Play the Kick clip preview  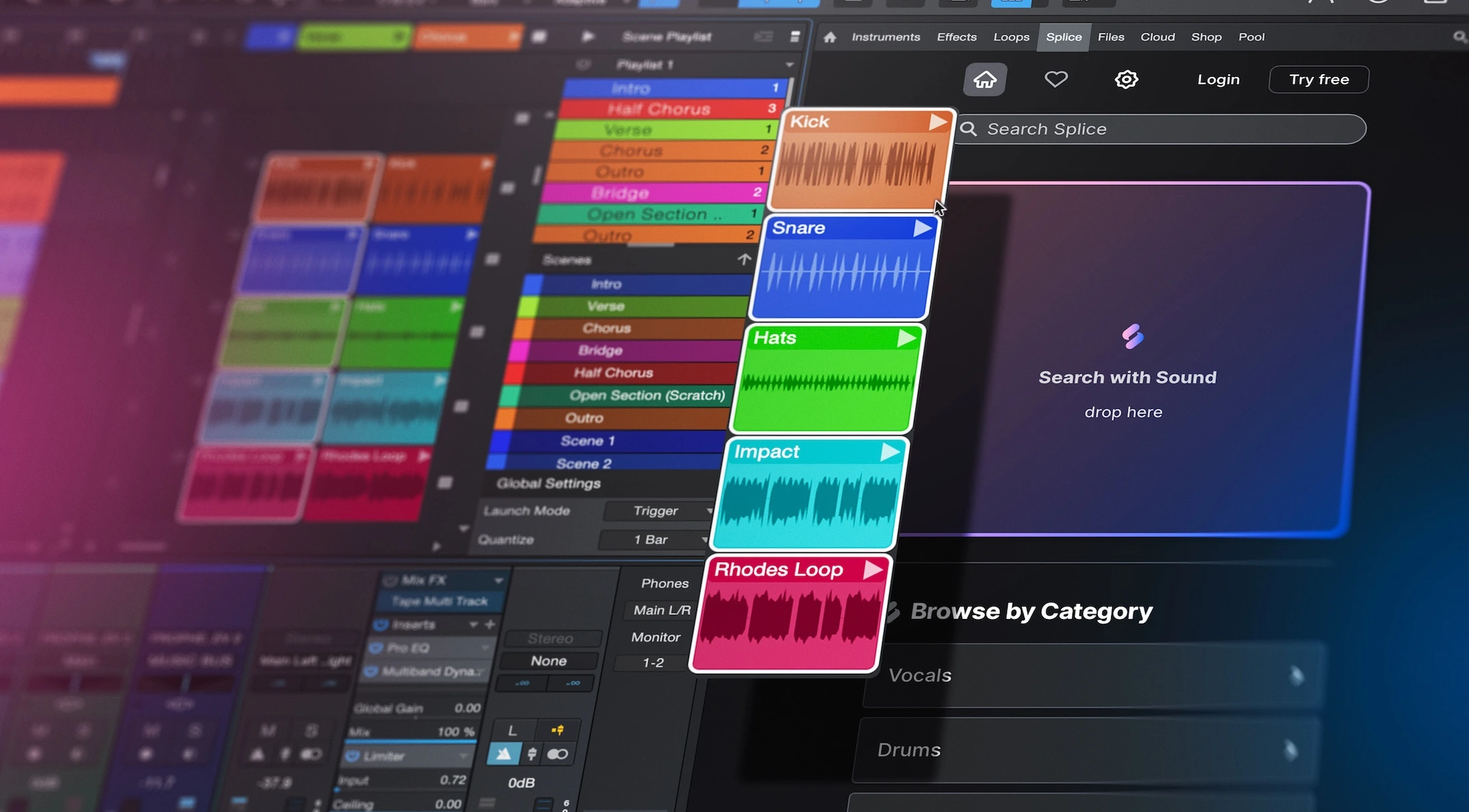coord(937,122)
